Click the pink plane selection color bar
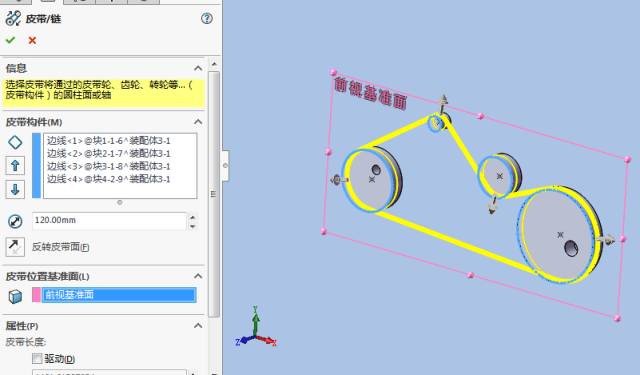This screenshot has width=640, height=375. click(x=36, y=295)
